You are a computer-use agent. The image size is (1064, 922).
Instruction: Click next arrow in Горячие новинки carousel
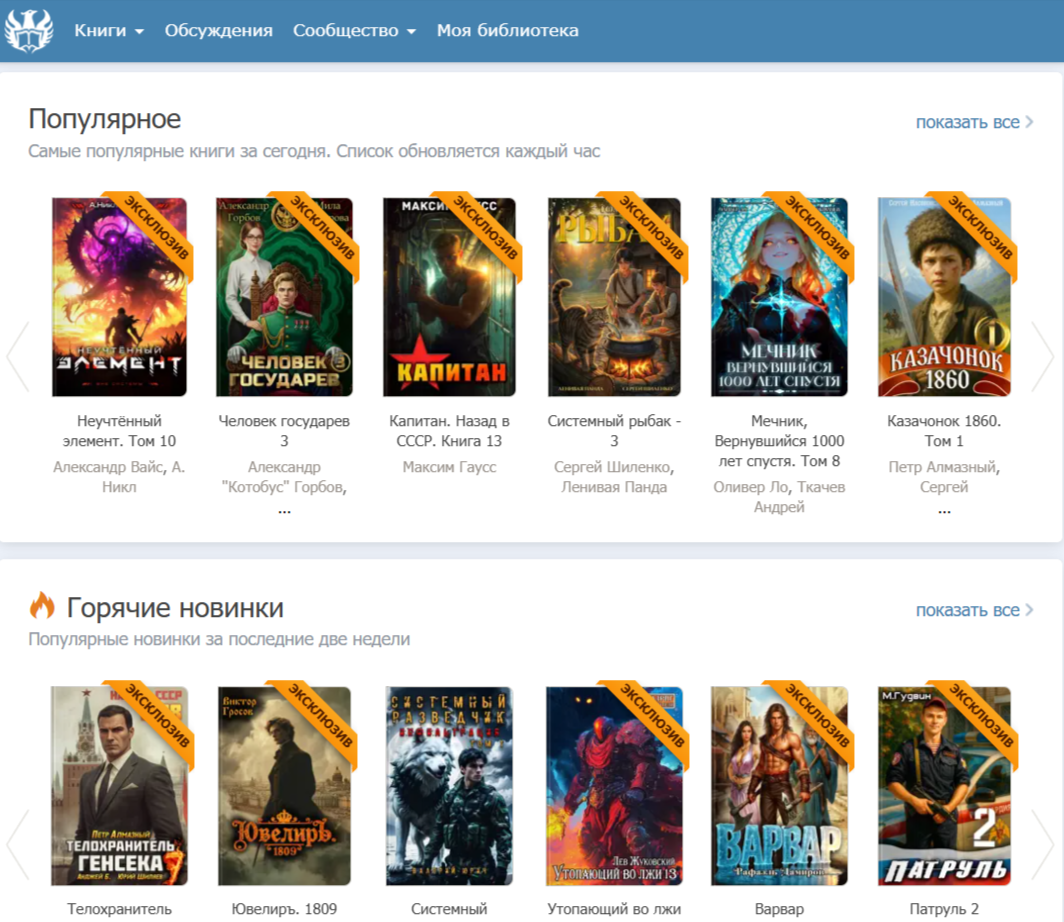click(1043, 844)
